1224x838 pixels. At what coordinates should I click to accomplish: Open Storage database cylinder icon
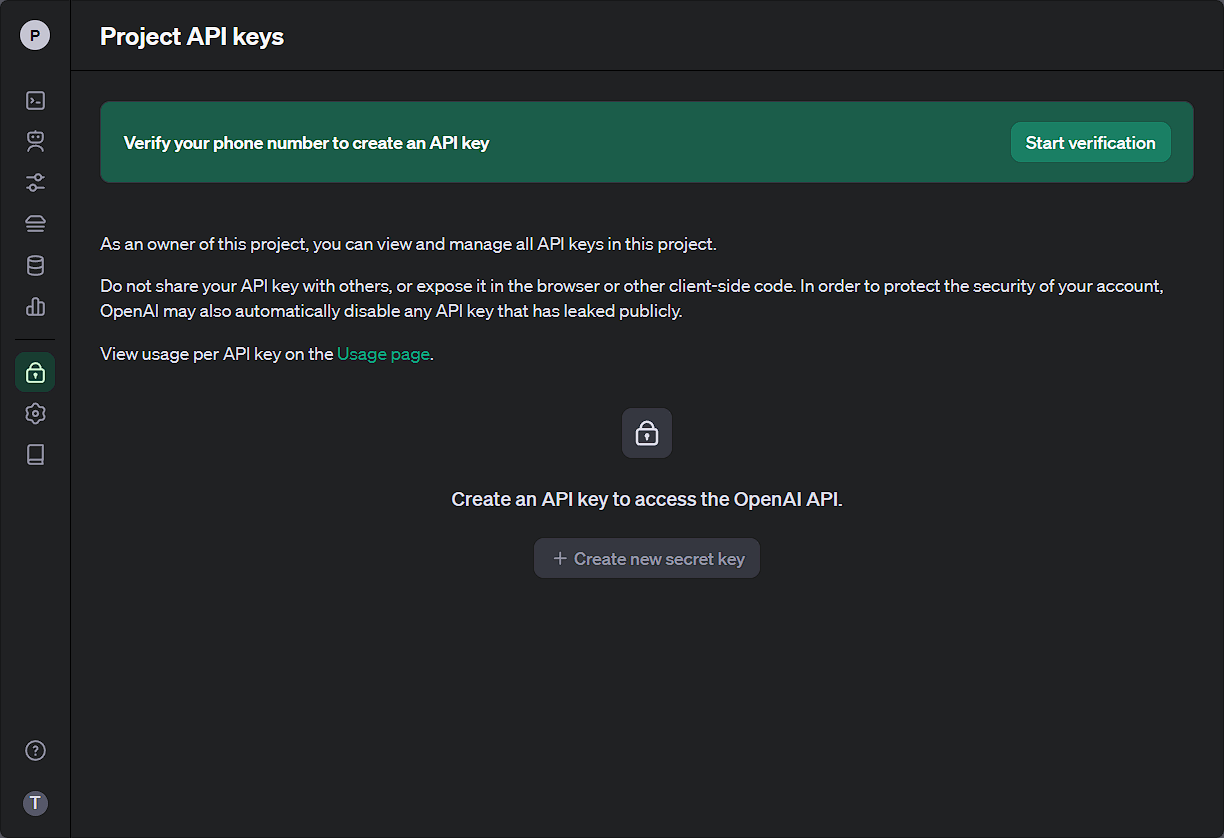pyautogui.click(x=35, y=265)
